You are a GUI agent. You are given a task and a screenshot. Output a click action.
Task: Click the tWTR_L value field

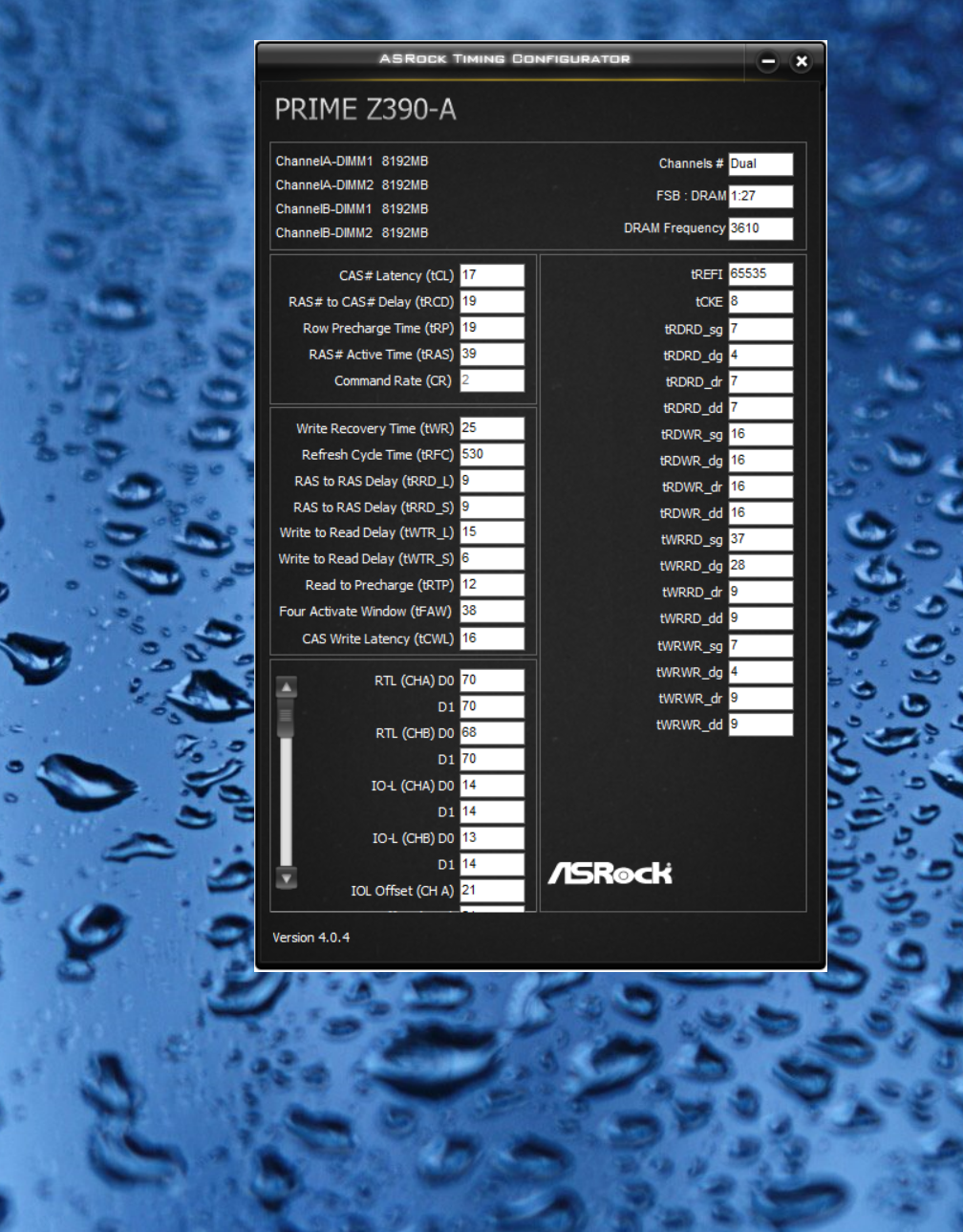(x=492, y=532)
